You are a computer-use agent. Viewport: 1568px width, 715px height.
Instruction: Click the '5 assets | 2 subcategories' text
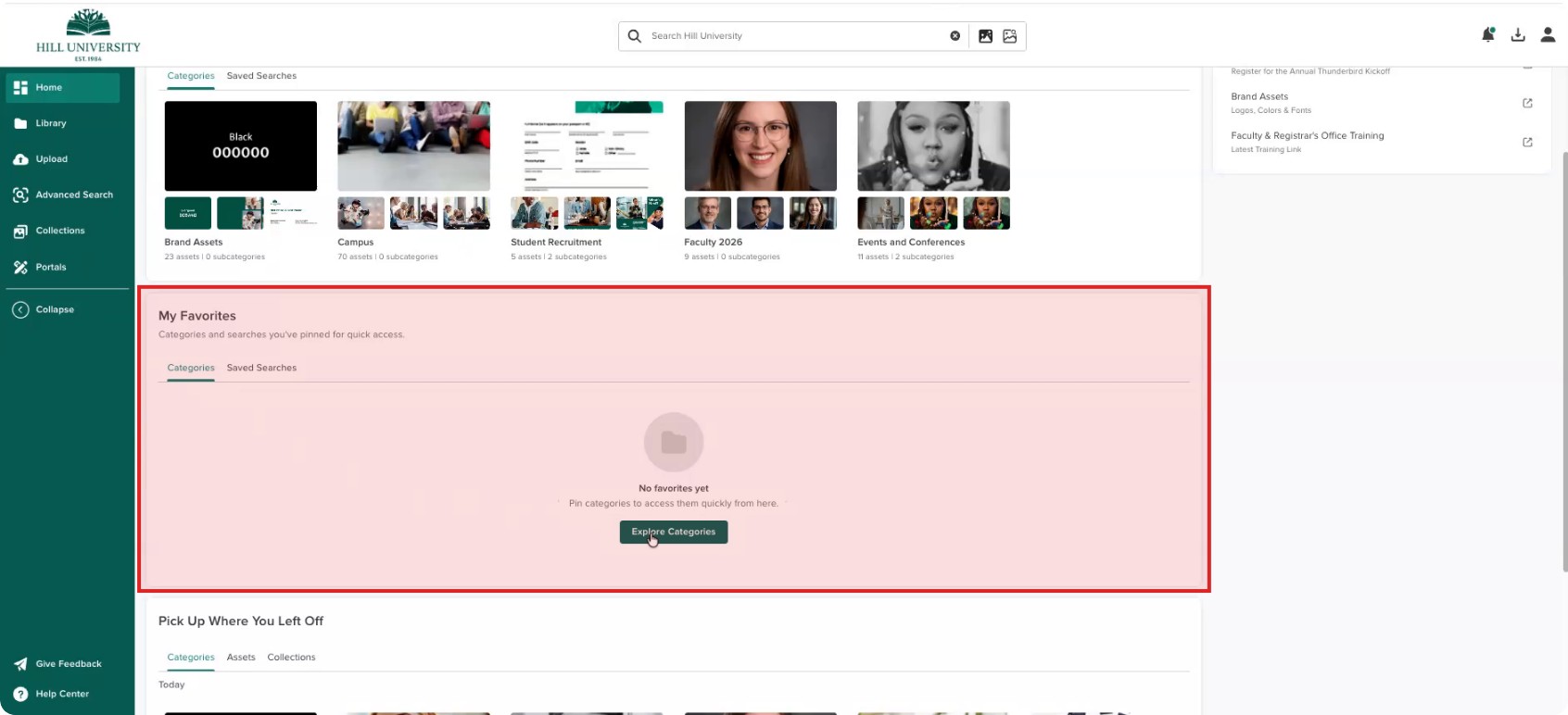559,257
